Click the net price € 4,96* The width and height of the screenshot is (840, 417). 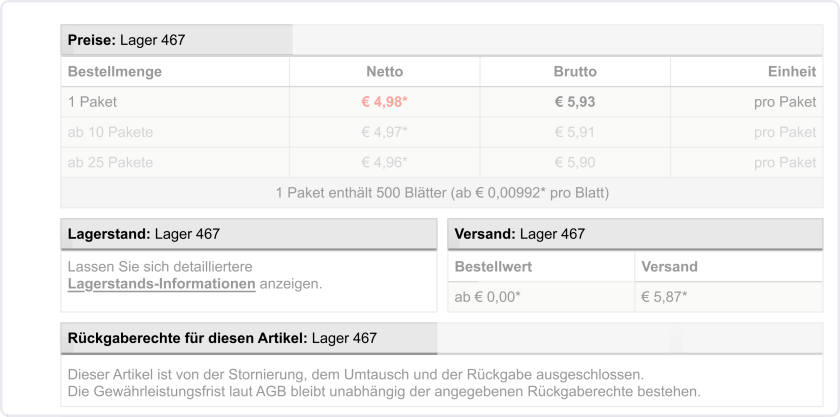click(384, 162)
